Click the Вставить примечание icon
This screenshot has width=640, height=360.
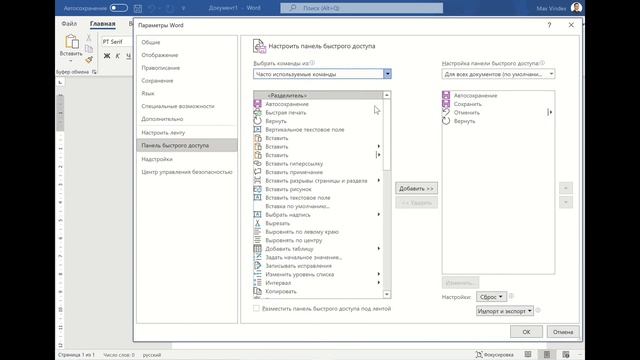coord(258,172)
